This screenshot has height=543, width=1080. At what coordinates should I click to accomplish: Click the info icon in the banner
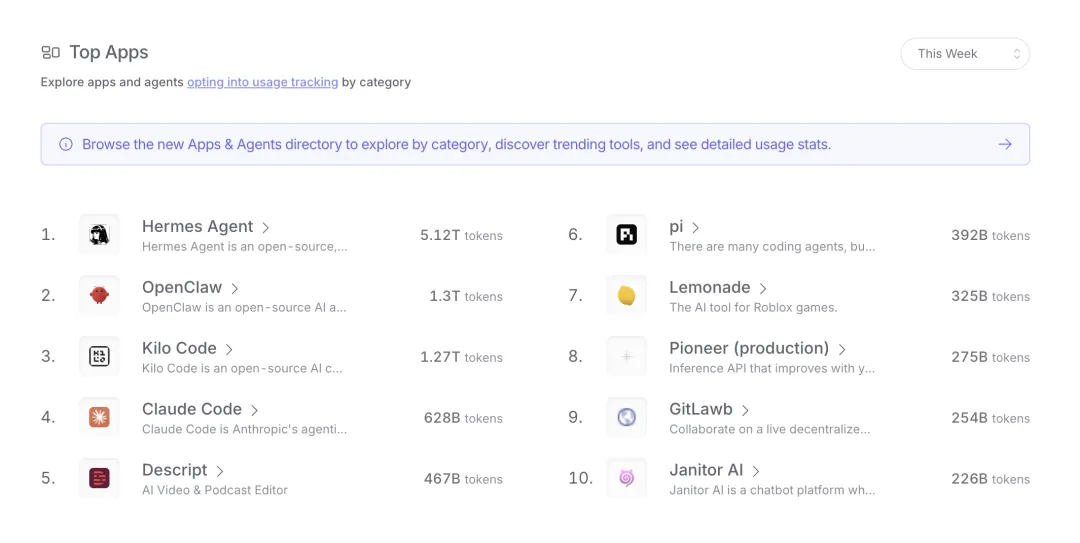[65, 144]
